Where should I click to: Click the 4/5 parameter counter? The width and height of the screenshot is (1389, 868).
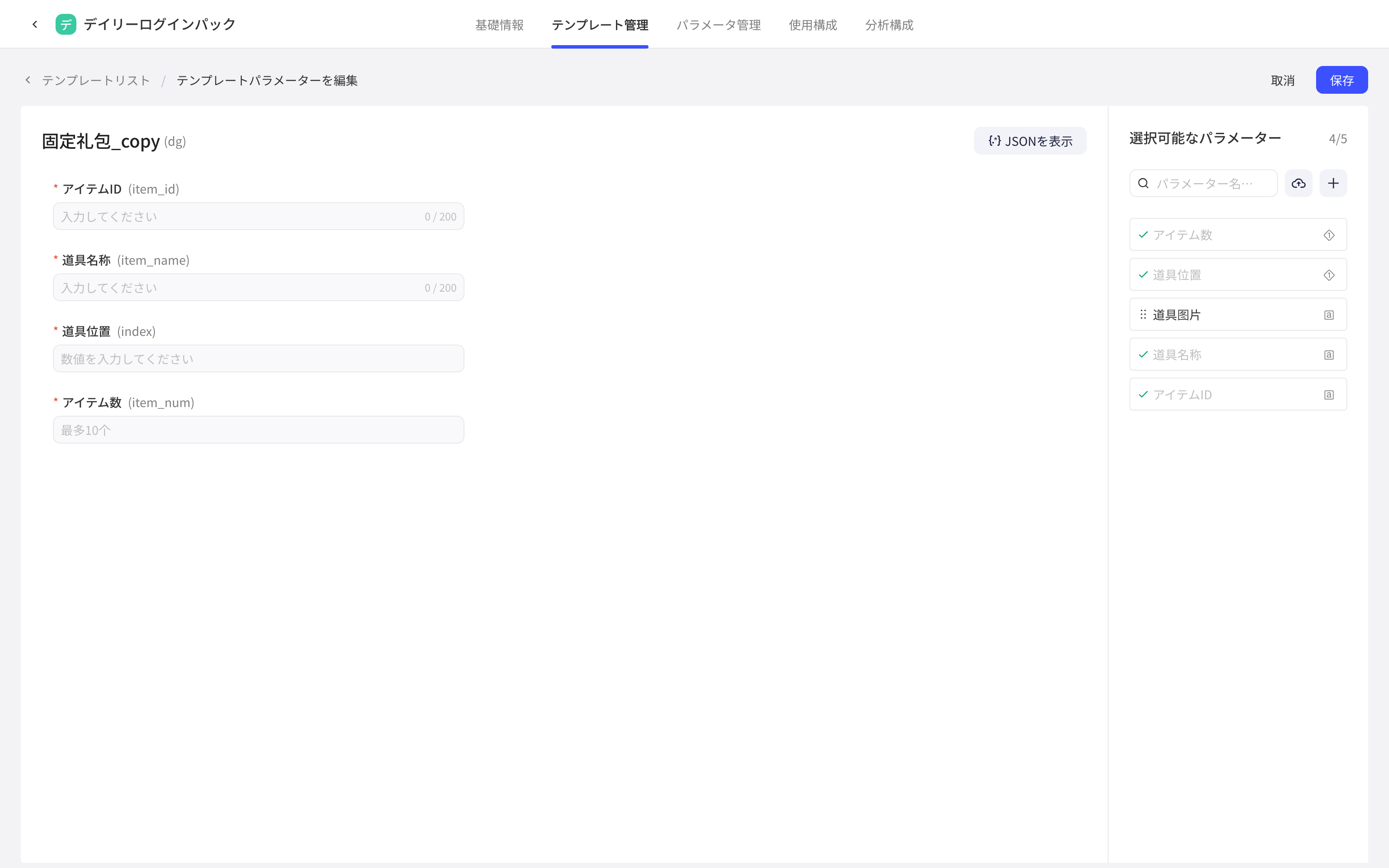(1337, 139)
